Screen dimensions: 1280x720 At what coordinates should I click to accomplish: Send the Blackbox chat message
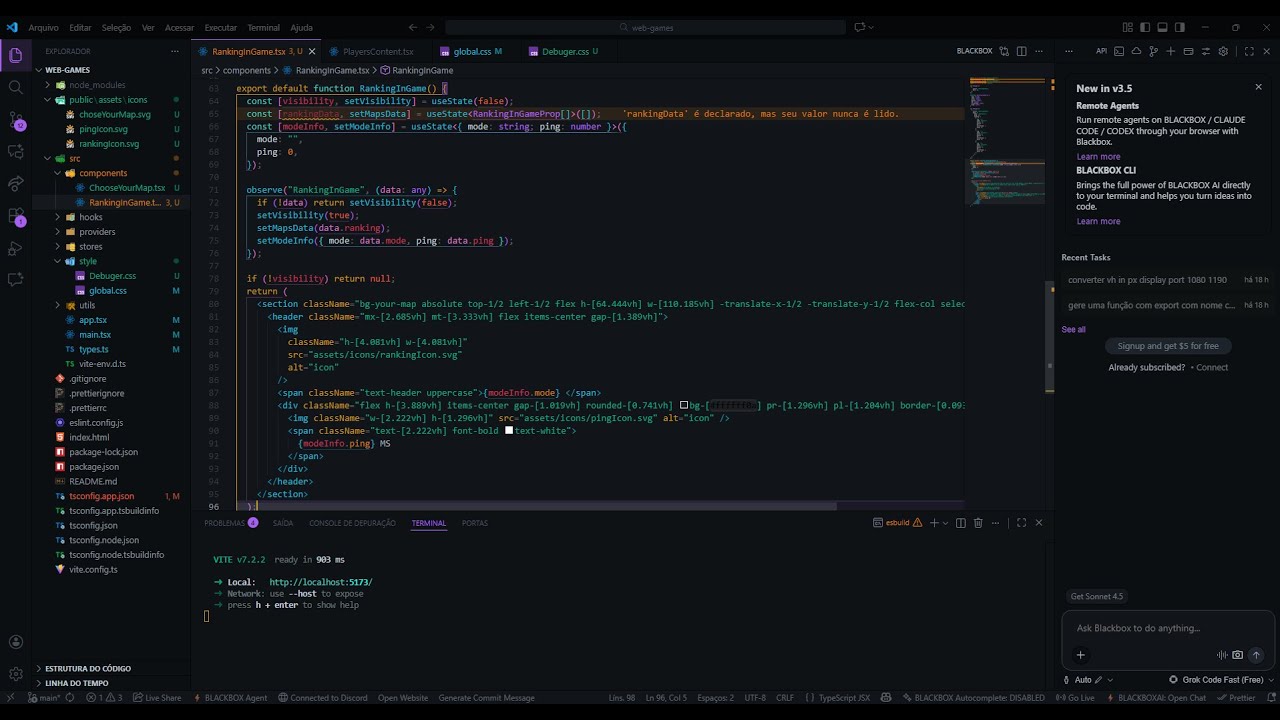1256,655
